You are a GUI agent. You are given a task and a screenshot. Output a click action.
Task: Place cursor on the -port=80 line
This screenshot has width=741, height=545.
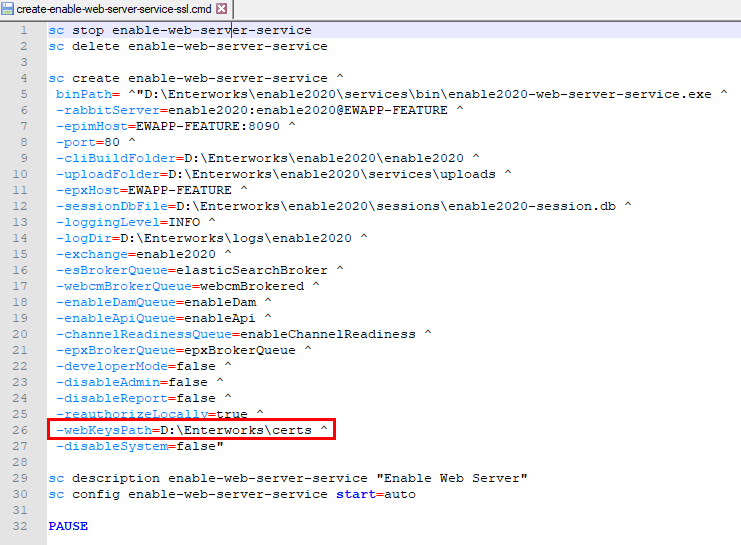[x=90, y=142]
